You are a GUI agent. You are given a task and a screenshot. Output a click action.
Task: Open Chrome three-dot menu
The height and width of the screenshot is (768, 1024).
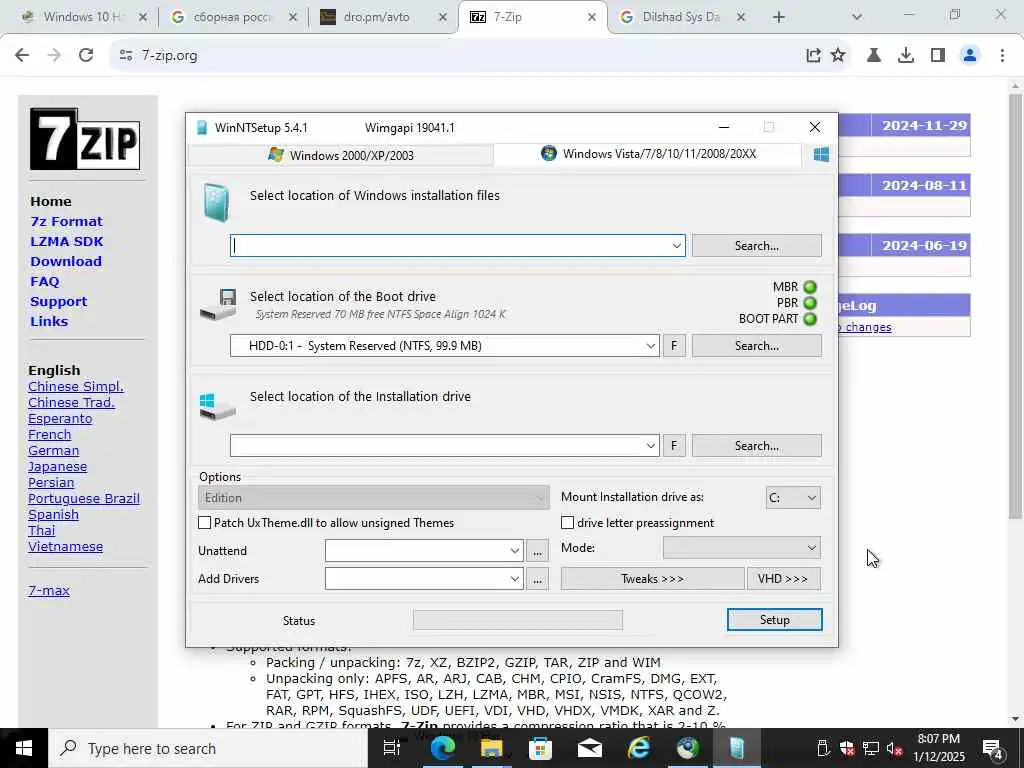tap(1002, 56)
